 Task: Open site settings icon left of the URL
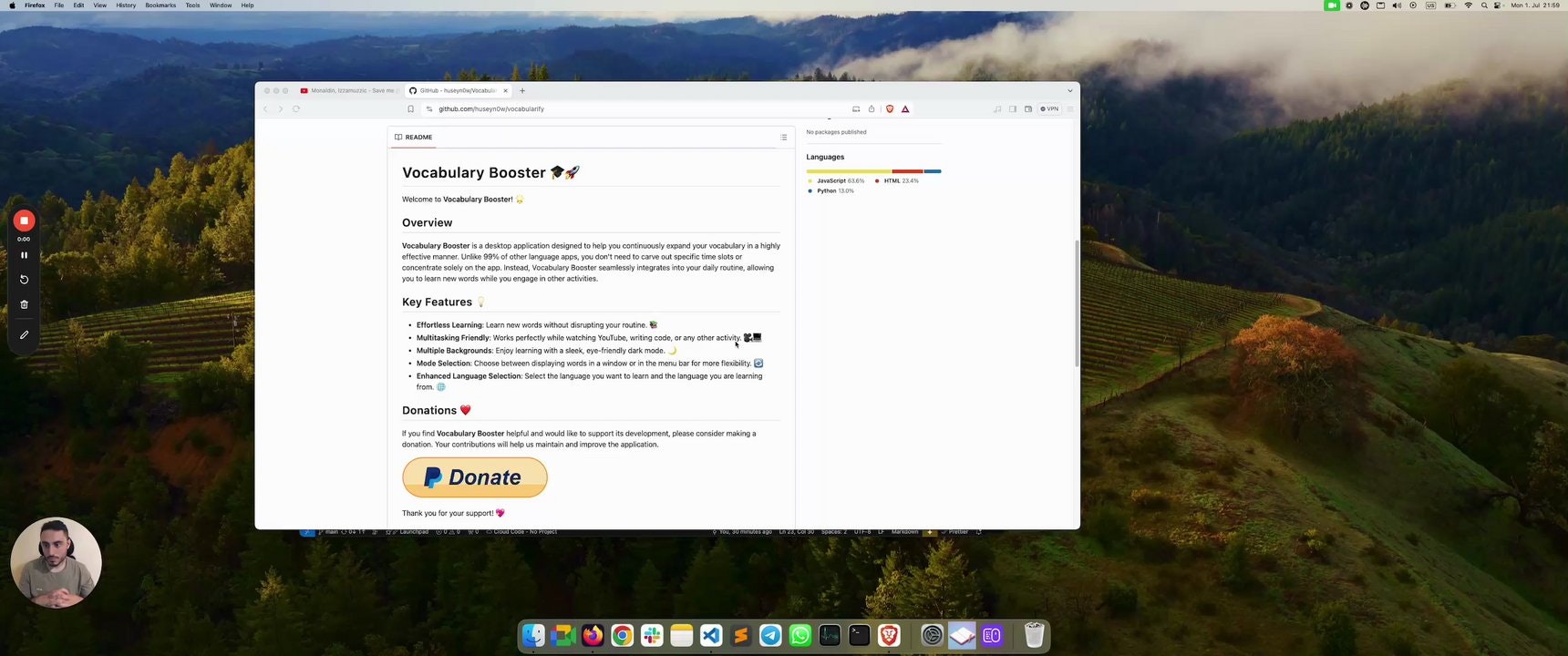(x=429, y=108)
